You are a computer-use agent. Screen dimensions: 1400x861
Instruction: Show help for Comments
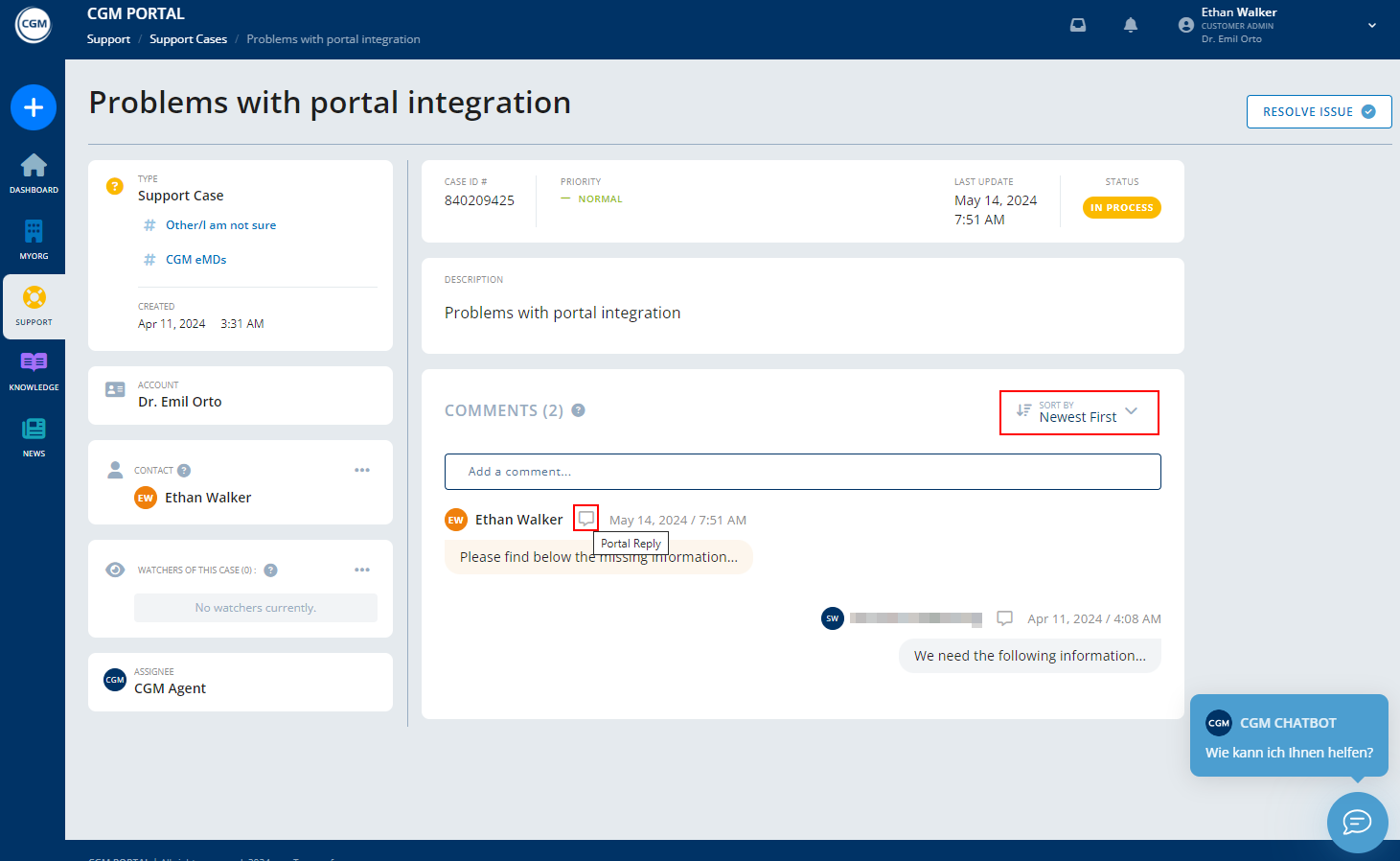[x=578, y=410]
